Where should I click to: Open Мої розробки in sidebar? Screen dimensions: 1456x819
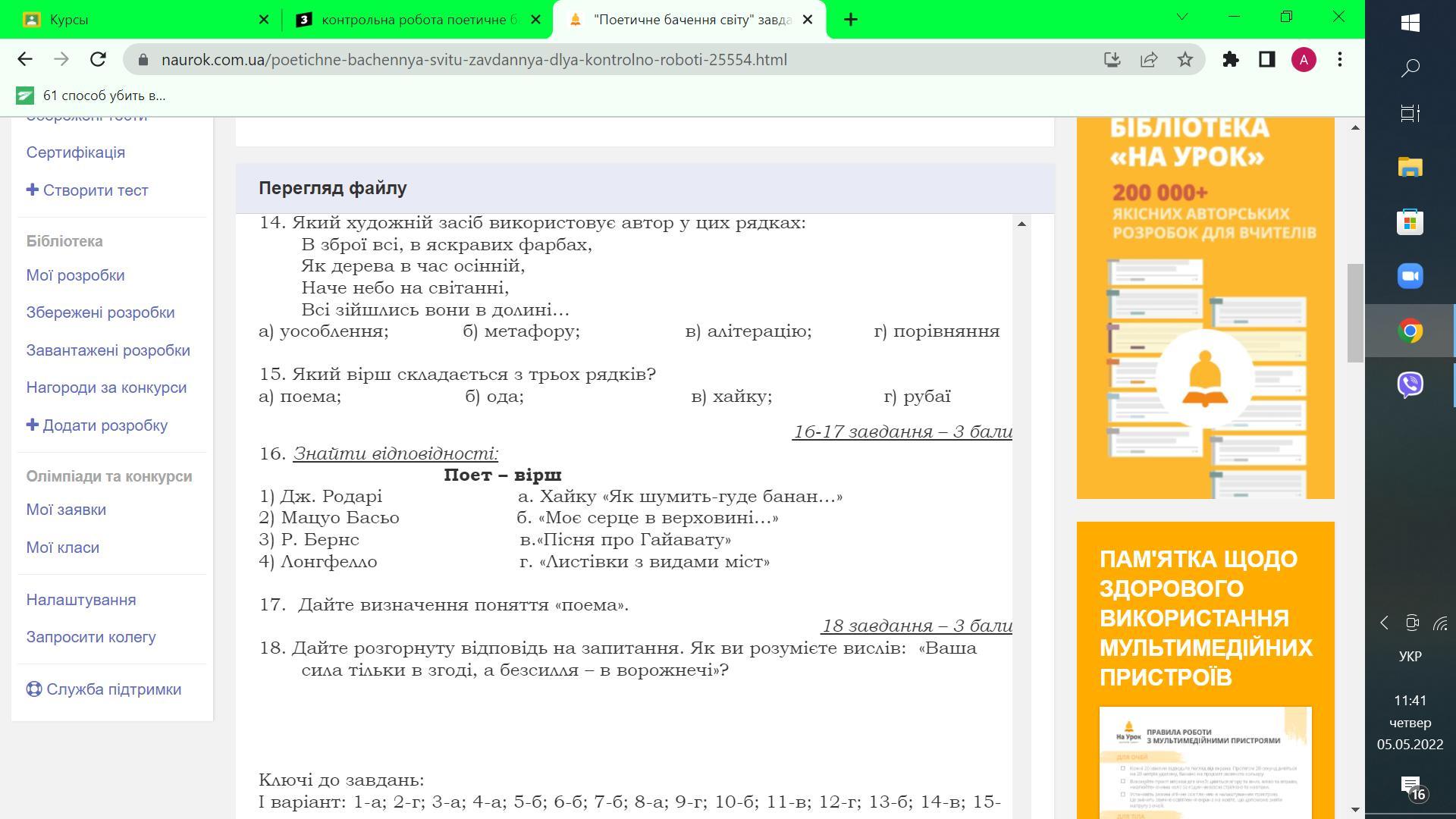[x=75, y=275]
